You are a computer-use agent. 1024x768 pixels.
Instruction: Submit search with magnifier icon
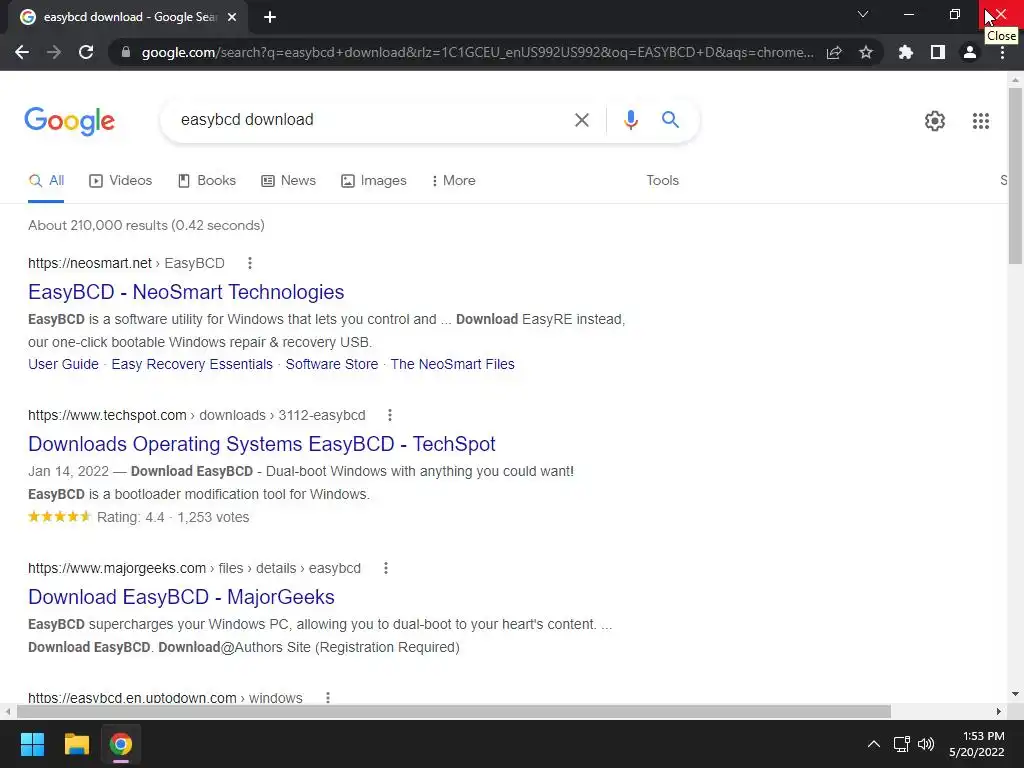point(670,120)
